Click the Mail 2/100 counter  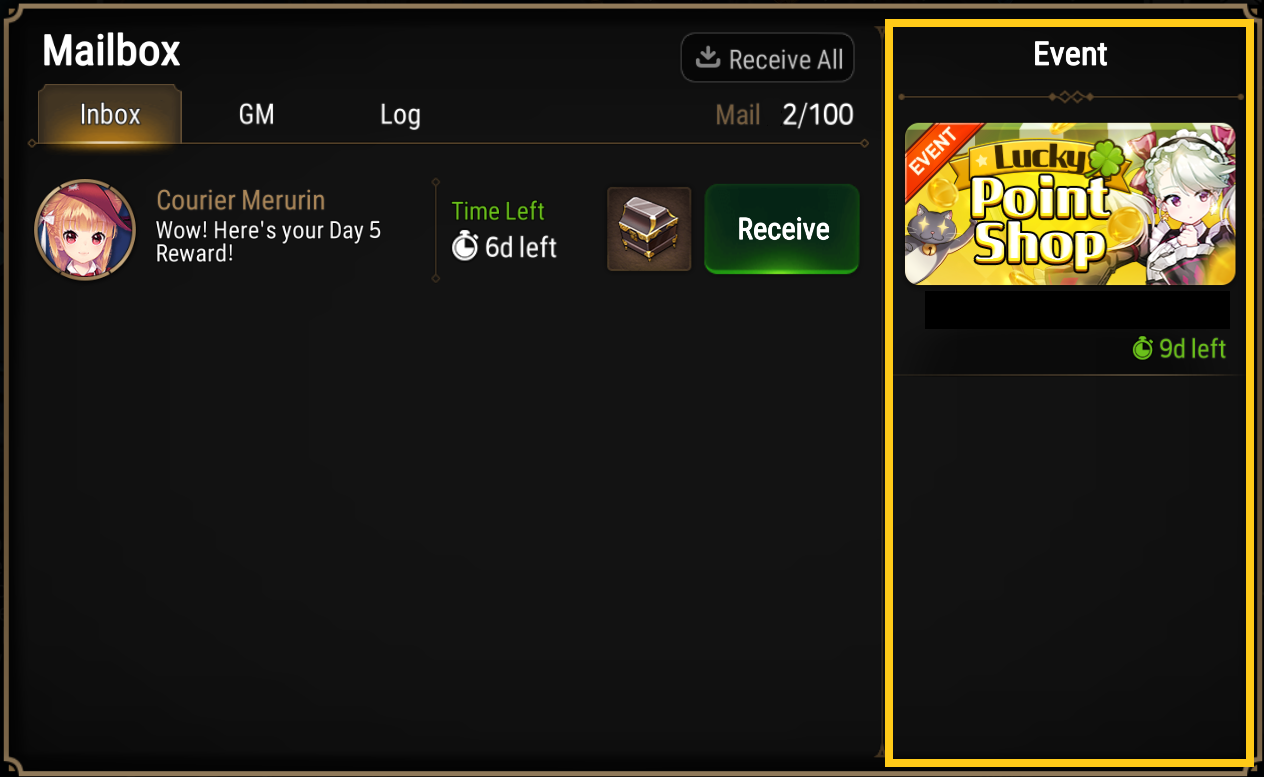pyautogui.click(x=785, y=114)
